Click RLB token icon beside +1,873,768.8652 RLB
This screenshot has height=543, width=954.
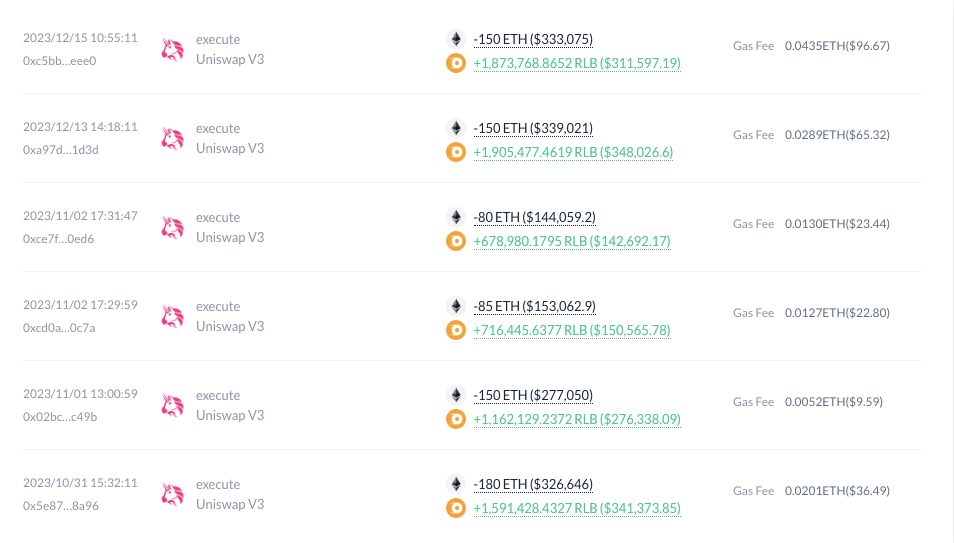pos(456,63)
